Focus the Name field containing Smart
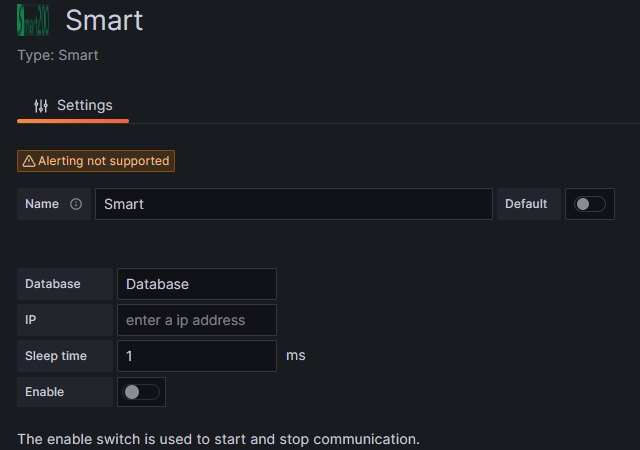The image size is (640, 450). point(294,204)
